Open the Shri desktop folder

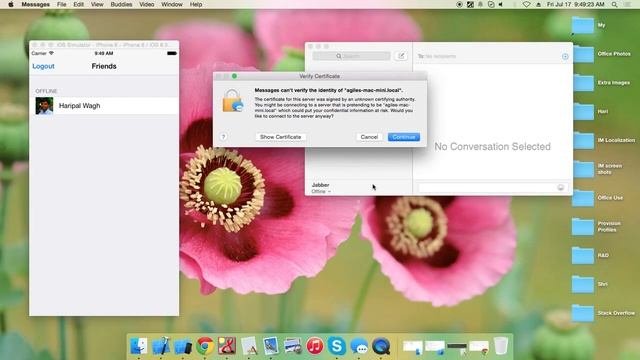click(x=583, y=284)
